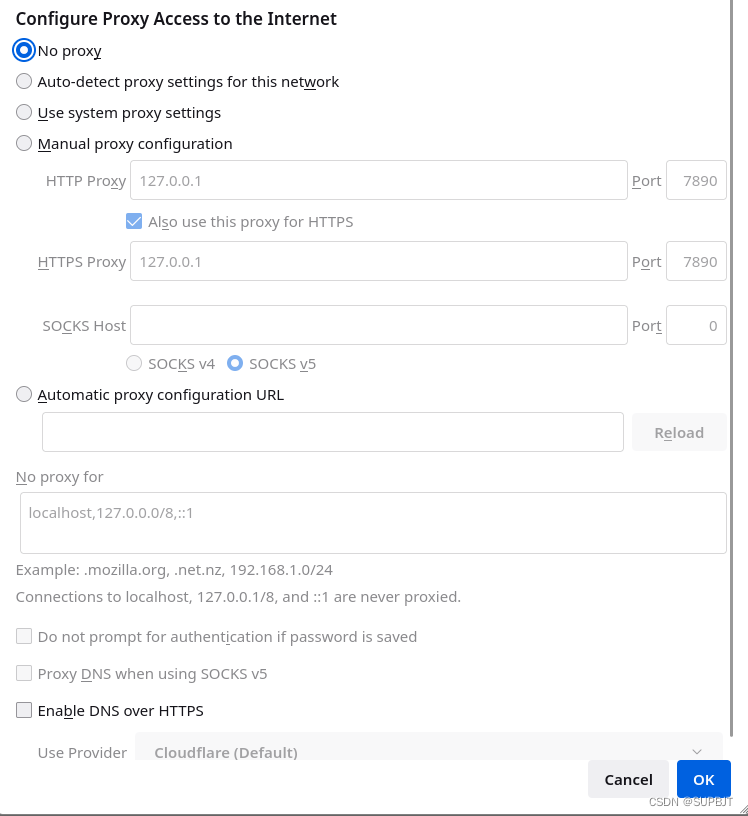Uncheck Also use this proxy for HTTPS
This screenshot has width=748, height=816.
134,222
